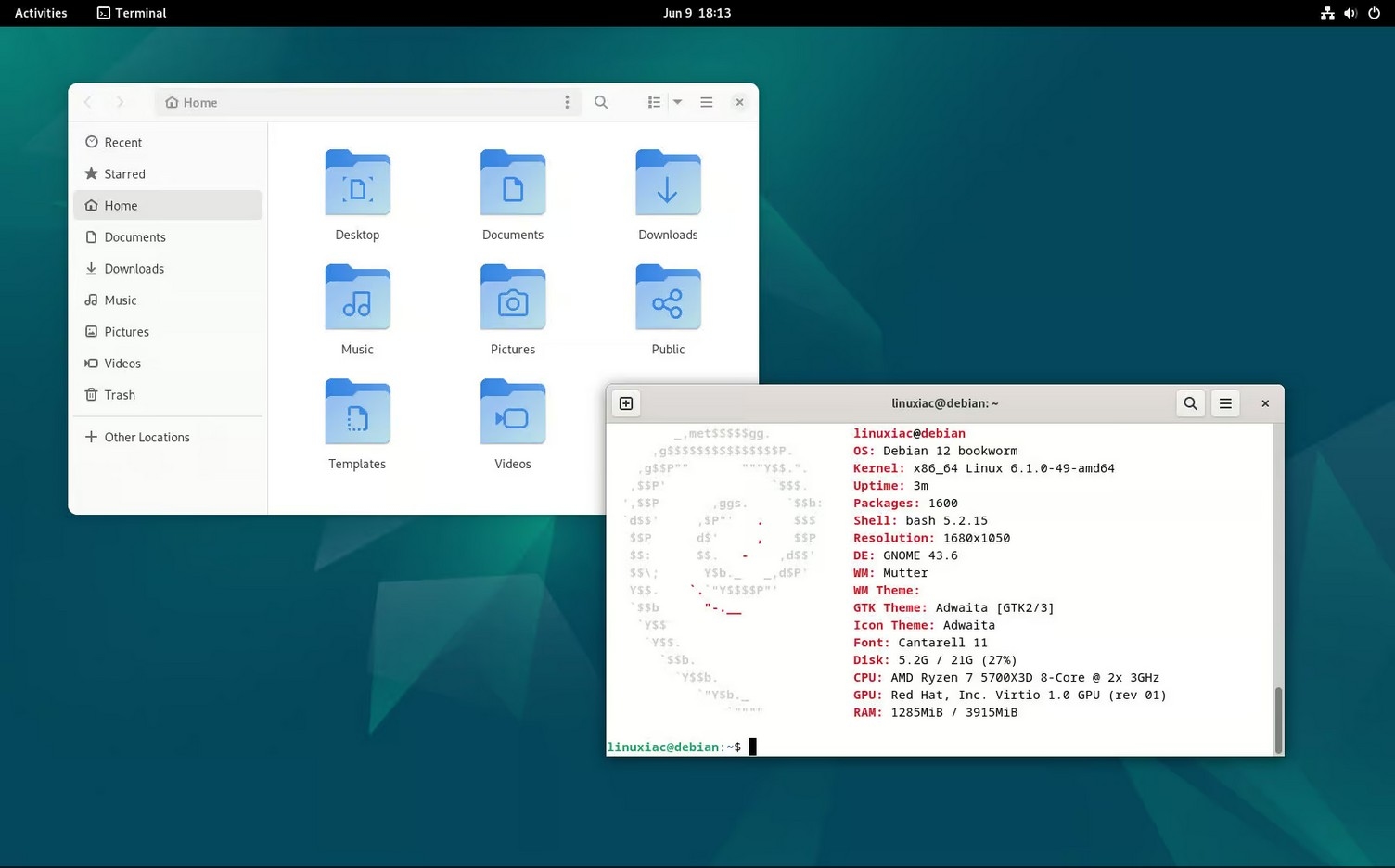This screenshot has width=1395, height=868.
Task: Open the Terminal hamburger menu
Action: coord(1225,403)
